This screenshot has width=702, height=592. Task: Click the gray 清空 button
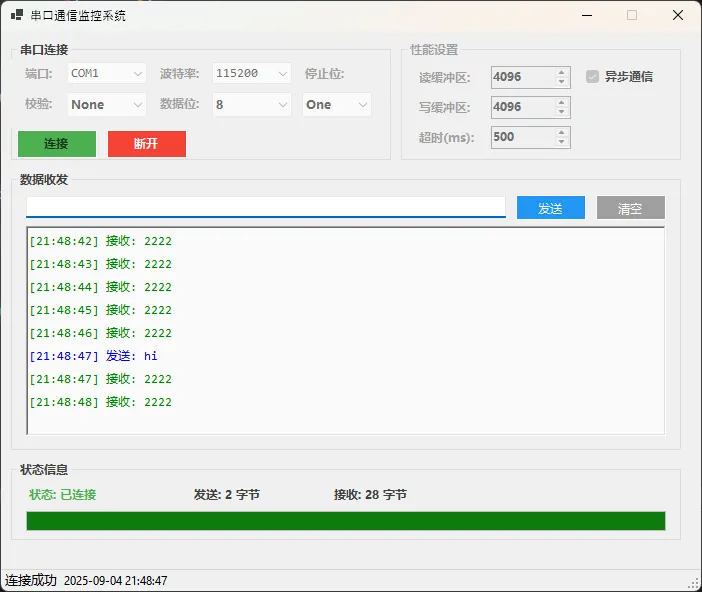630,208
